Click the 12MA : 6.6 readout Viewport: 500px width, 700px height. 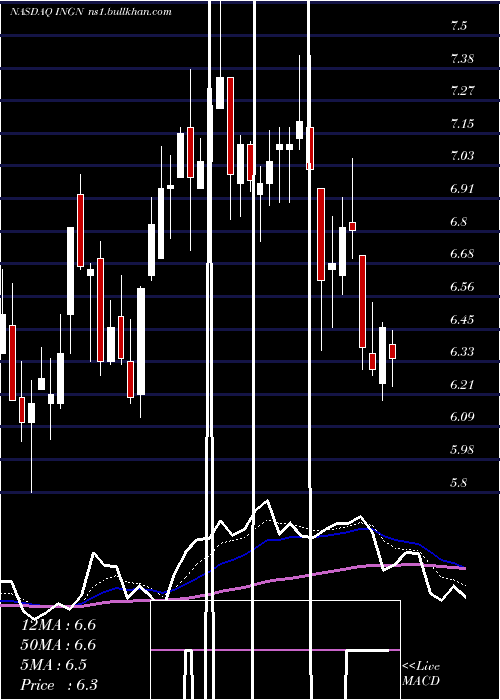(x=58, y=625)
